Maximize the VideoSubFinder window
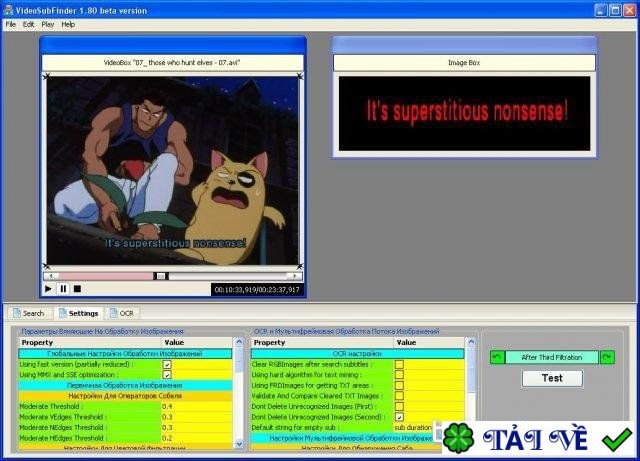Image resolution: width=640 pixels, height=461 pixels. point(615,10)
